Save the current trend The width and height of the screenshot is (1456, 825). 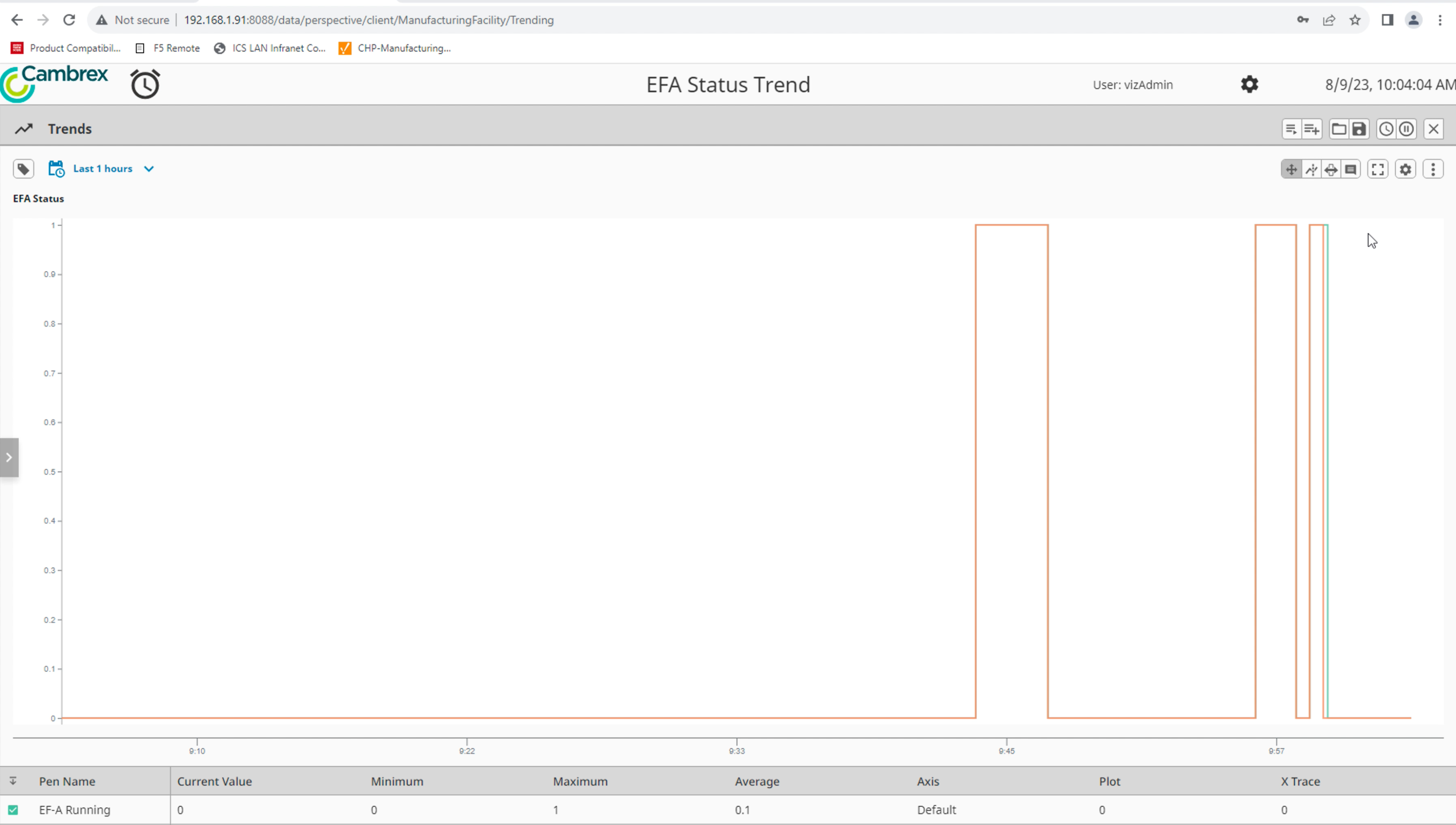click(1358, 129)
